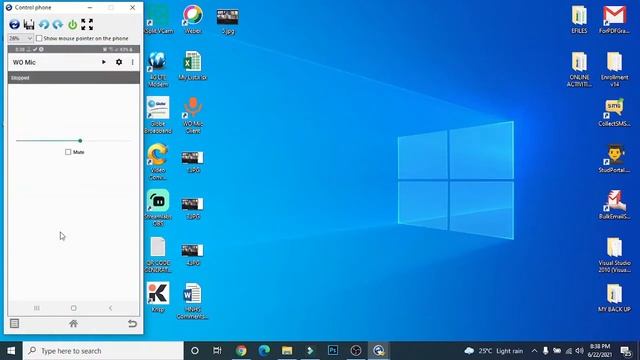This screenshot has height=360, width=640.
Task: Select the Excel file My Data desktop icon
Action: [x=193, y=65]
